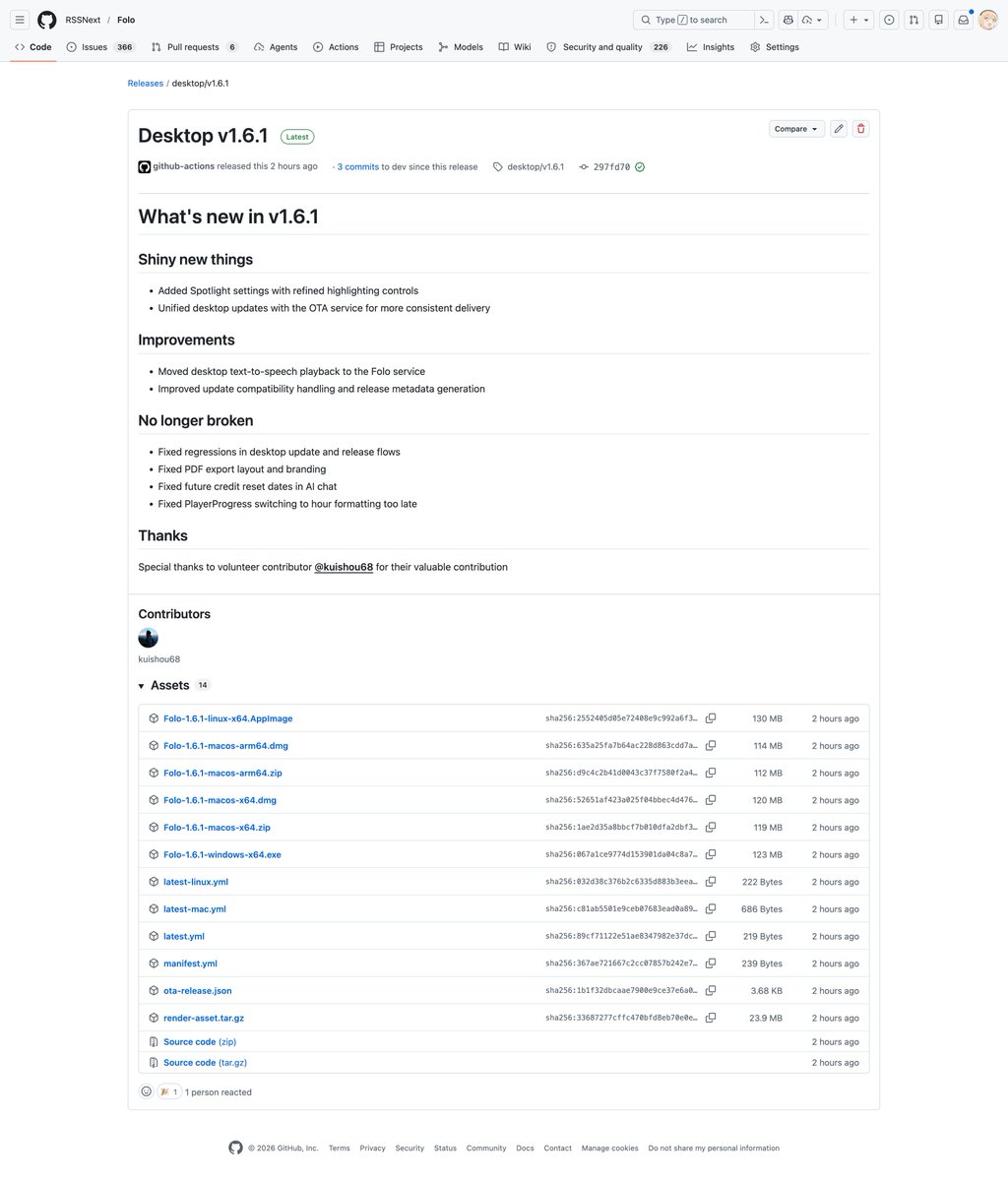Add a reaction with smiley button
The width and height of the screenshot is (1008, 1181).
(x=147, y=1091)
